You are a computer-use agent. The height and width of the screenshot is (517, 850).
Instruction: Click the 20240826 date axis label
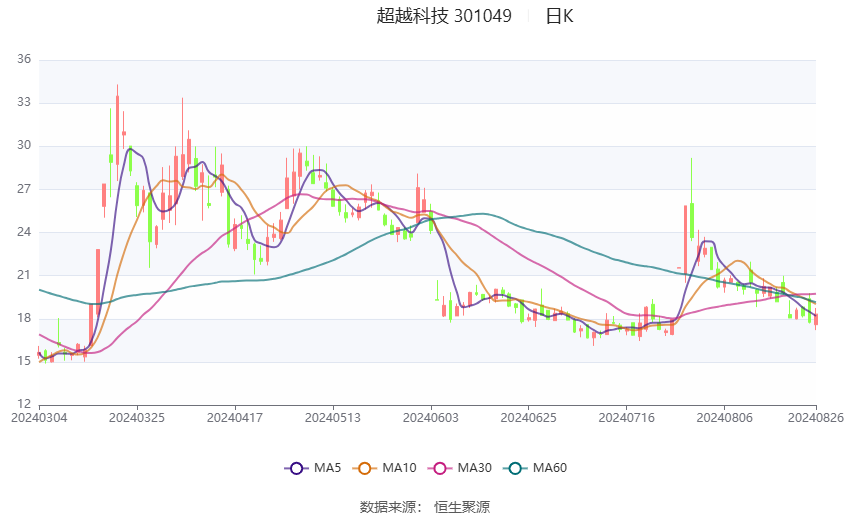click(816, 418)
